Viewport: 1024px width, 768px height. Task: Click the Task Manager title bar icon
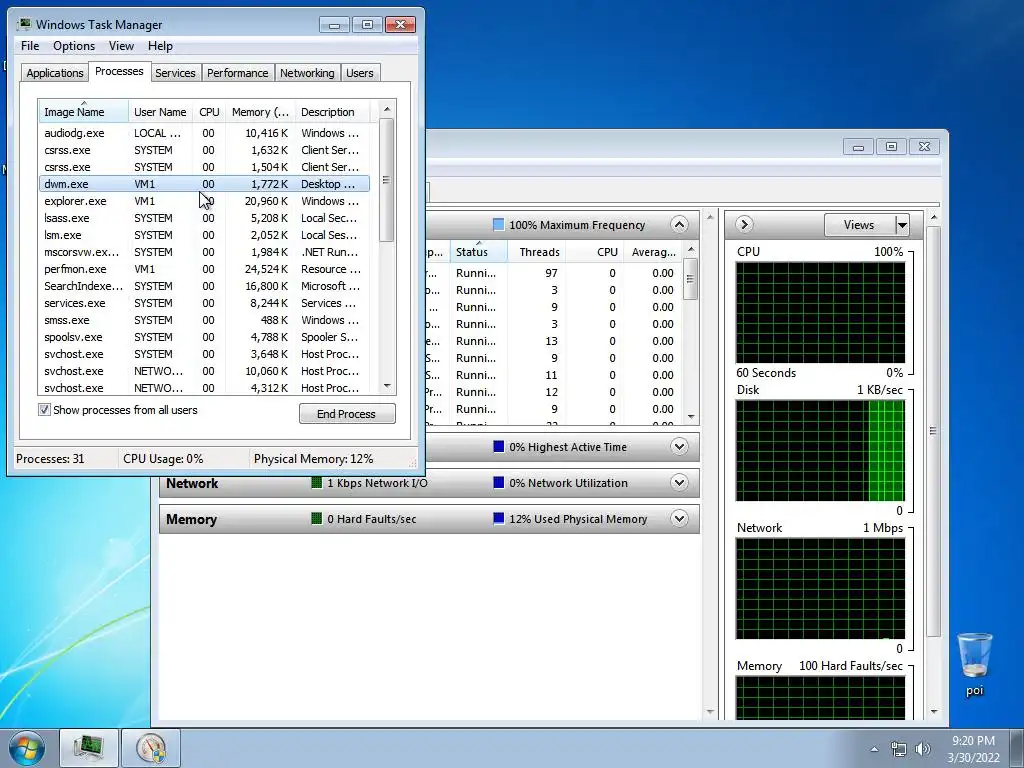(24, 24)
